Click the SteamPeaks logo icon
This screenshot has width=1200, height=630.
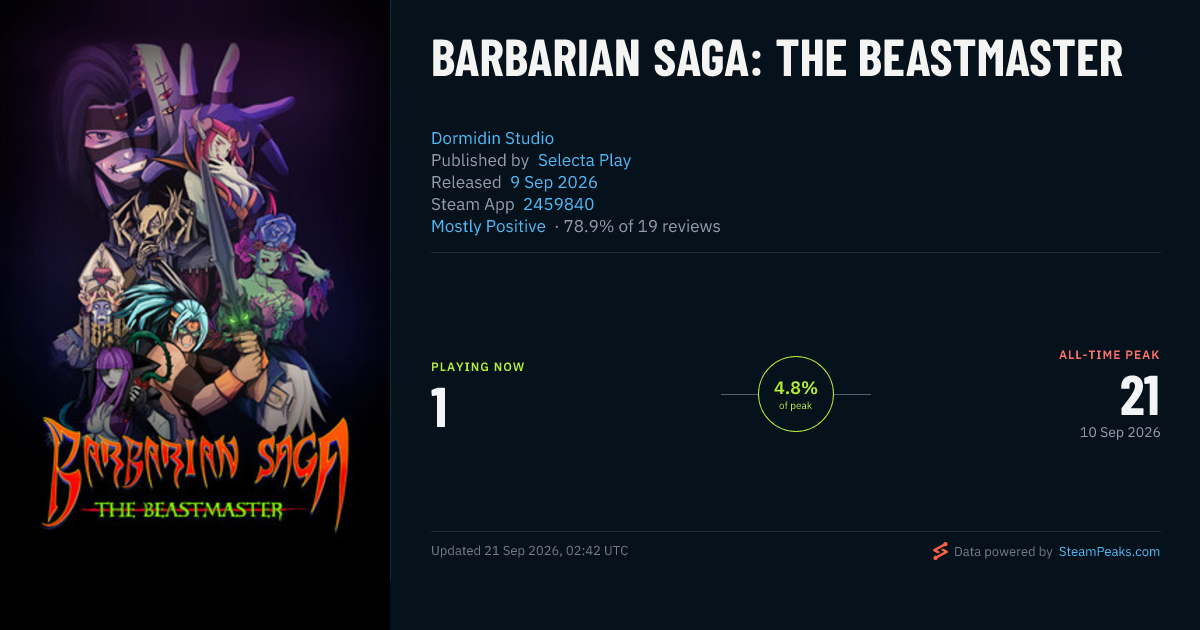pos(940,551)
